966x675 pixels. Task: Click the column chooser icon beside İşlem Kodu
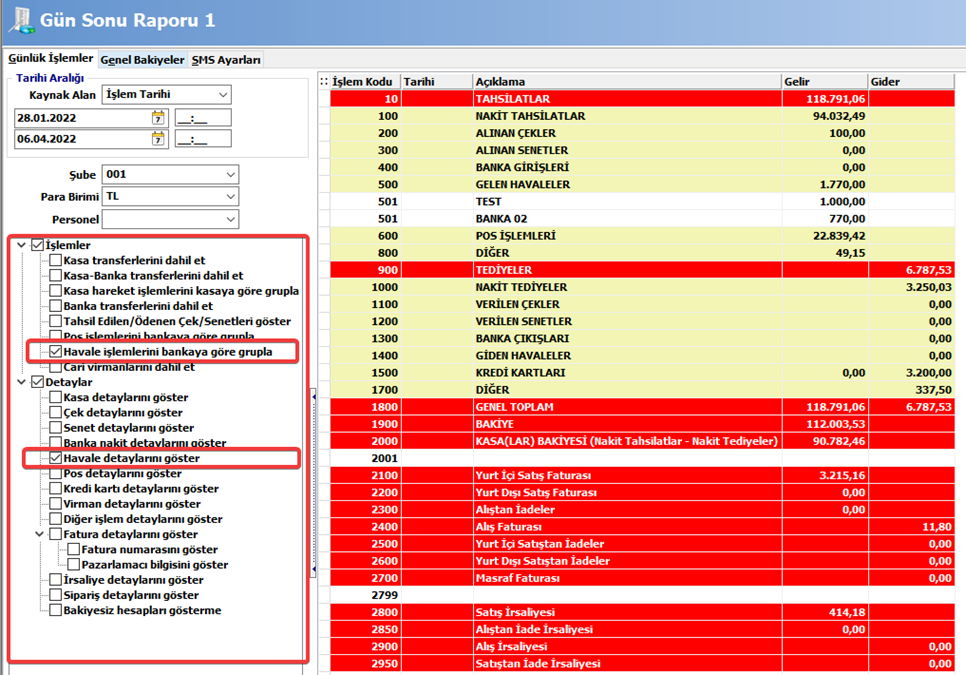(324, 81)
